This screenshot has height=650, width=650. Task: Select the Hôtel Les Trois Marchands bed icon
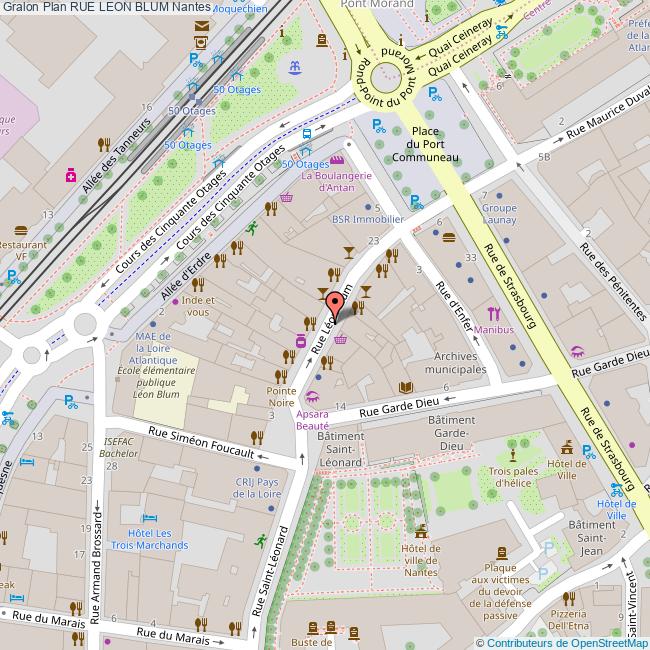pos(149,519)
